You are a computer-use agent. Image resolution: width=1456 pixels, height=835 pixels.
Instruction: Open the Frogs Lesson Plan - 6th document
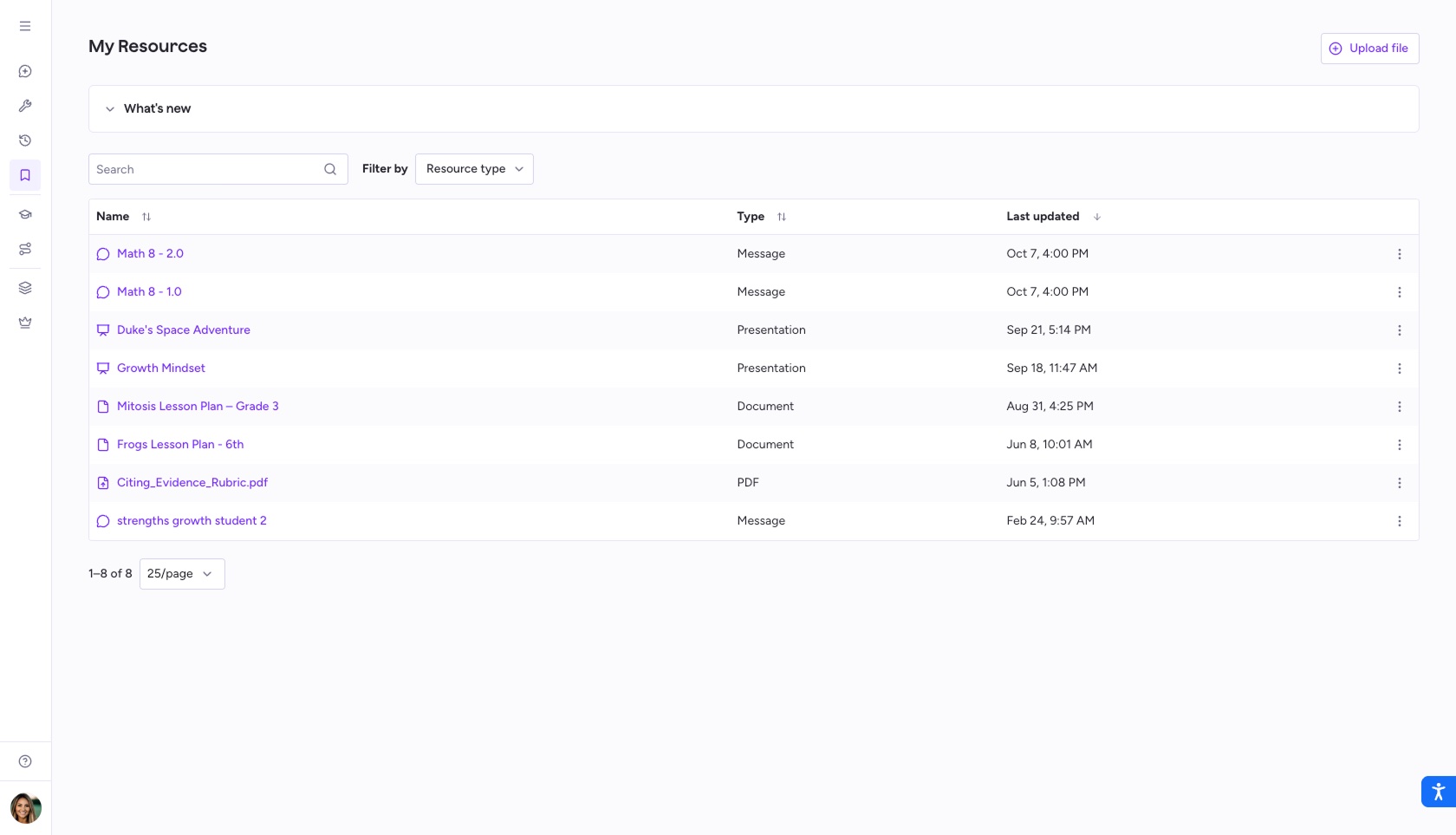(180, 445)
